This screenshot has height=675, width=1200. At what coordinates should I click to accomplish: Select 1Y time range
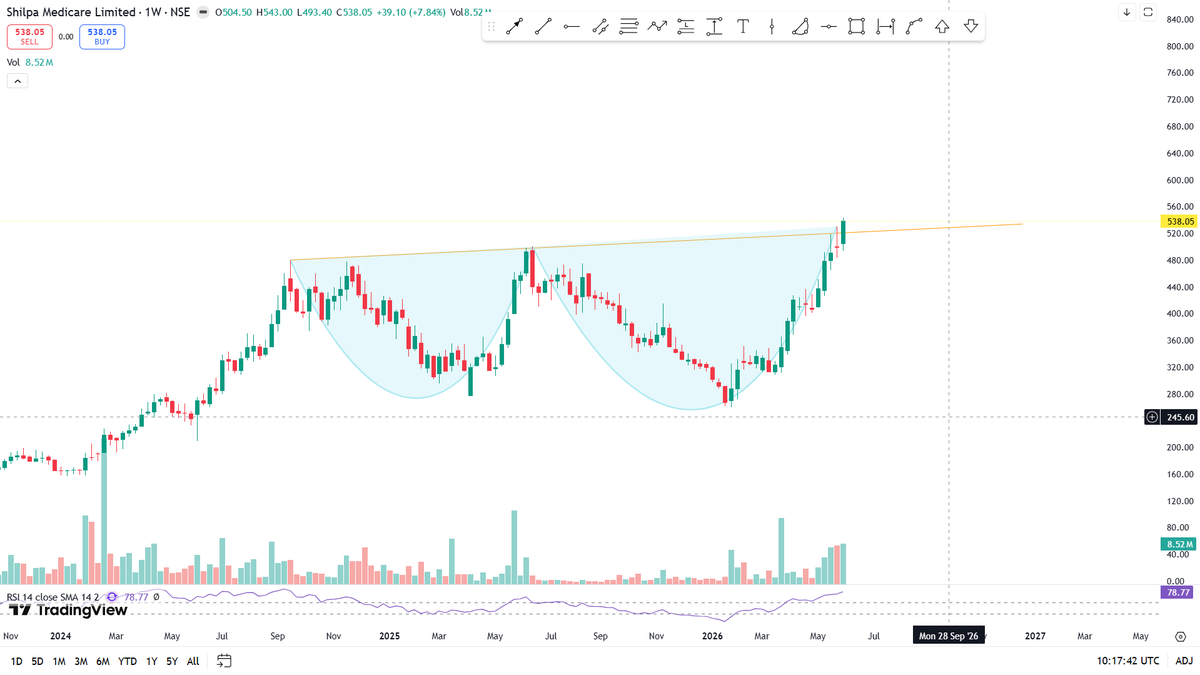(152, 661)
